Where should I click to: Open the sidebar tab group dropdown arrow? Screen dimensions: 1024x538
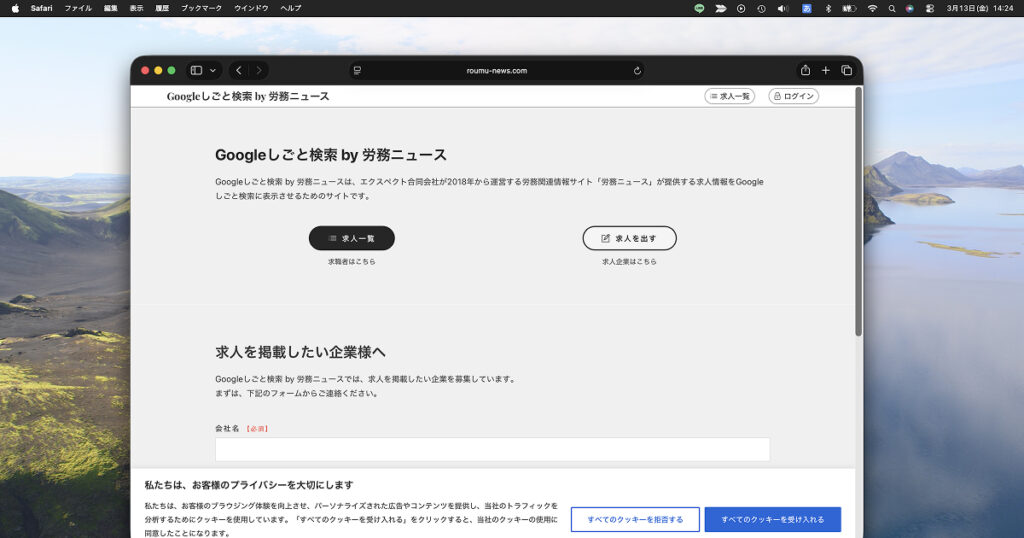point(212,70)
